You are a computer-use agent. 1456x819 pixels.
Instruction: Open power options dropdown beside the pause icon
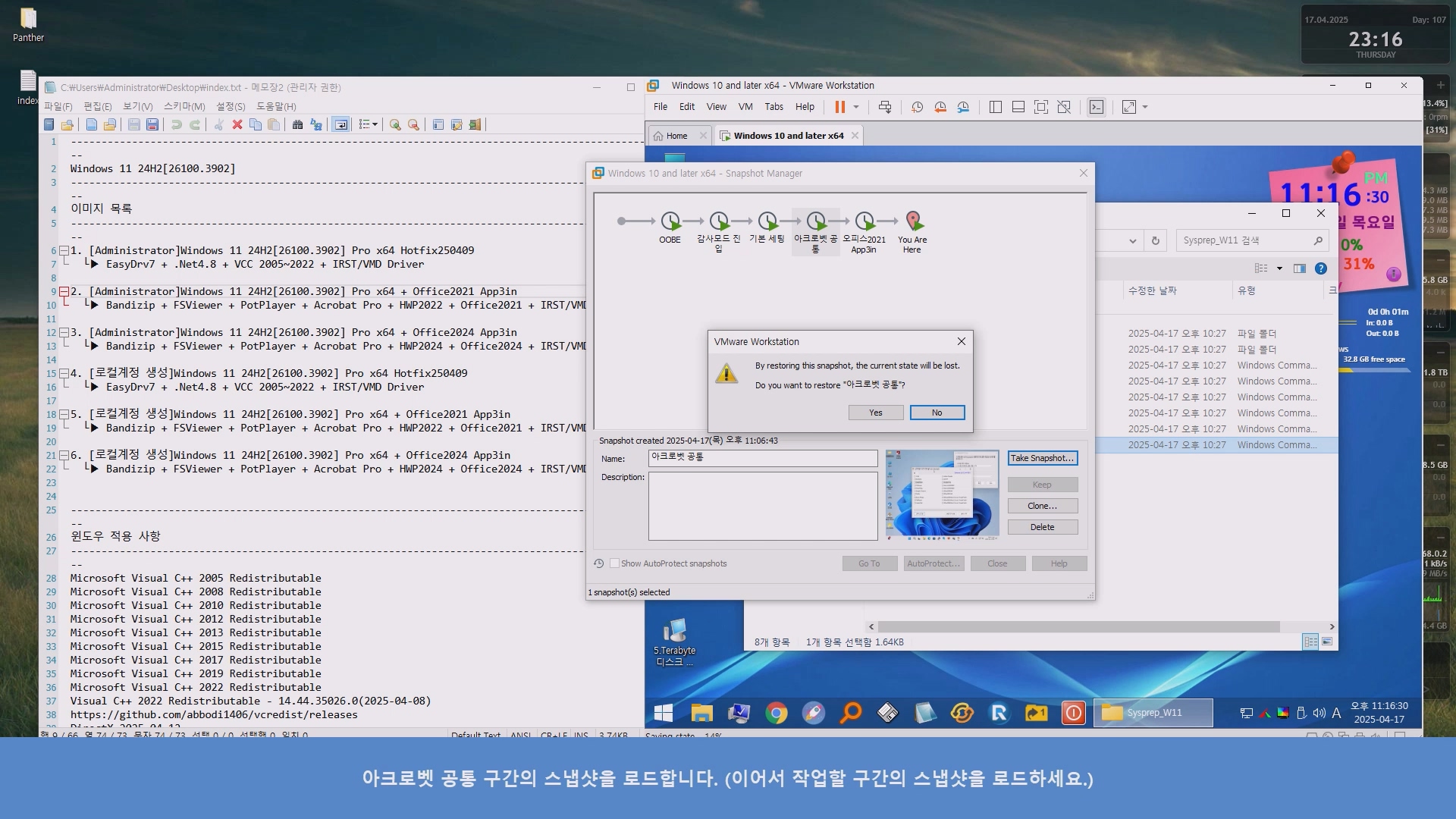[856, 107]
